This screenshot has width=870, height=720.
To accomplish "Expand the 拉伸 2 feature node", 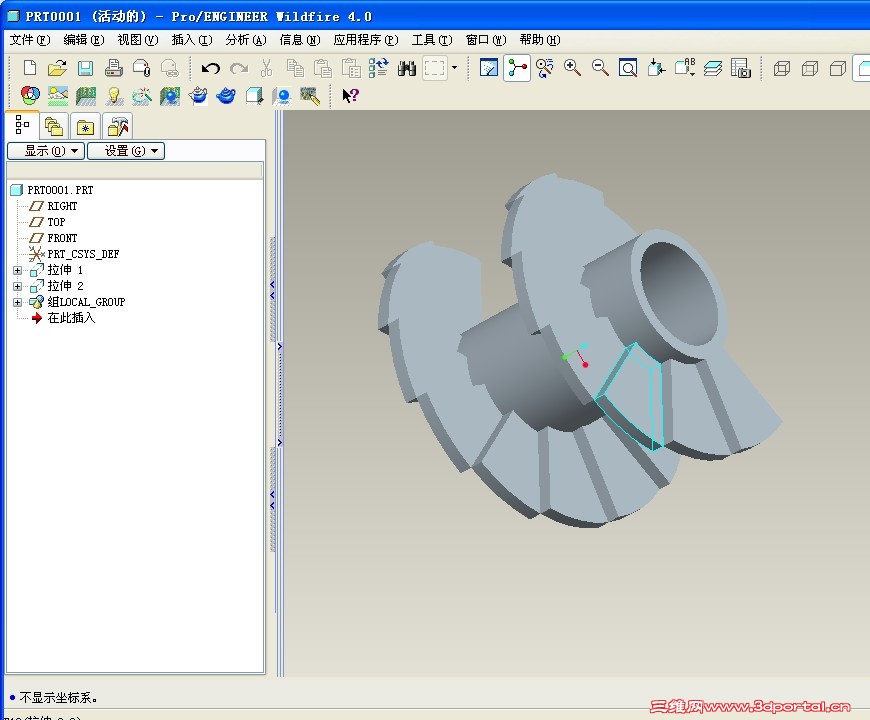I will click(18, 286).
